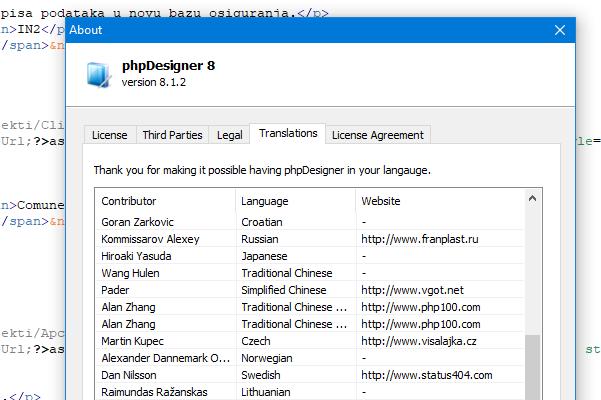601x400 pixels.
Task: Click the scroll up arrow in the translations list
Action: click(x=532, y=198)
